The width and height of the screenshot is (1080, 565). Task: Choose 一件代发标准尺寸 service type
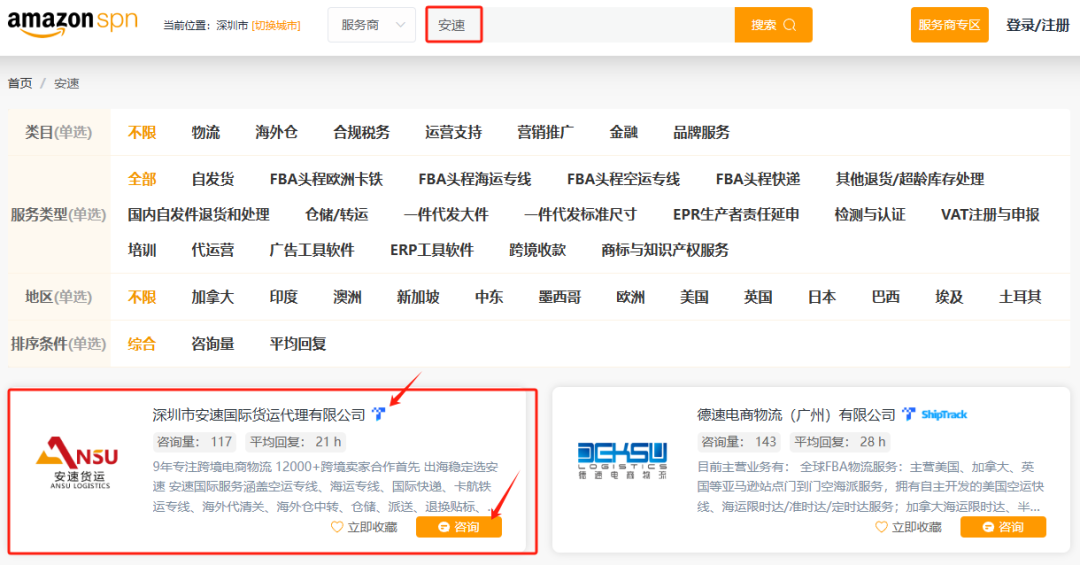[x=581, y=214]
